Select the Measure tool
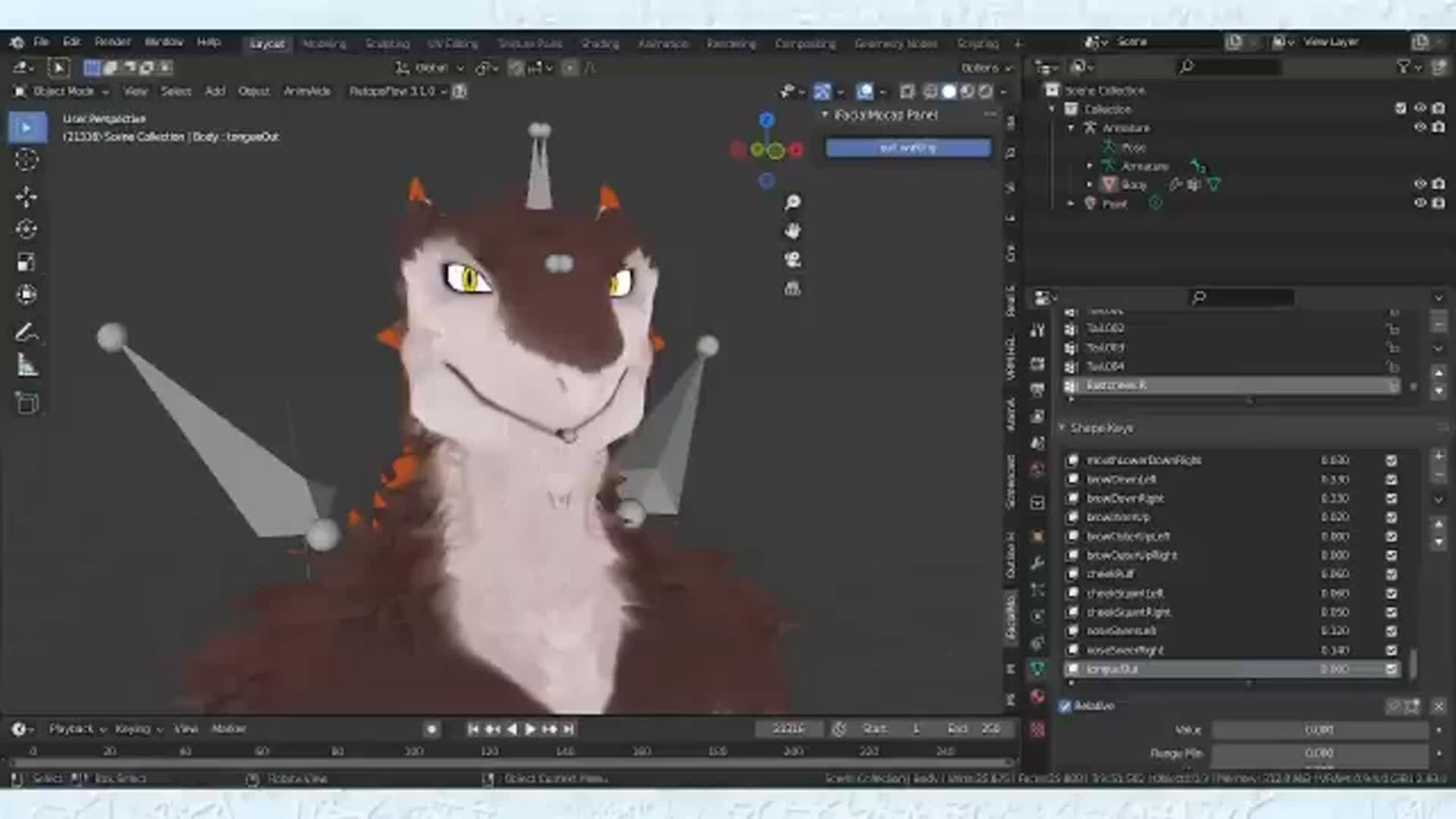Viewport: 1456px width, 819px height. pyautogui.click(x=27, y=362)
